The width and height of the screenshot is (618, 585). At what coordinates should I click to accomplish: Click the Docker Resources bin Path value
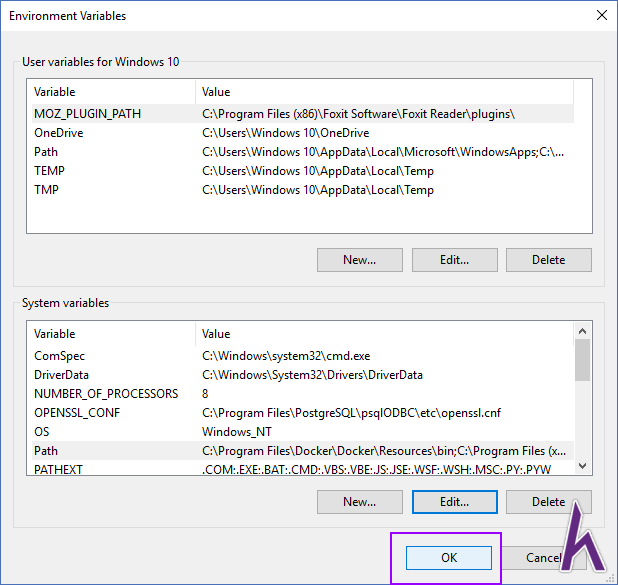[x=384, y=451]
